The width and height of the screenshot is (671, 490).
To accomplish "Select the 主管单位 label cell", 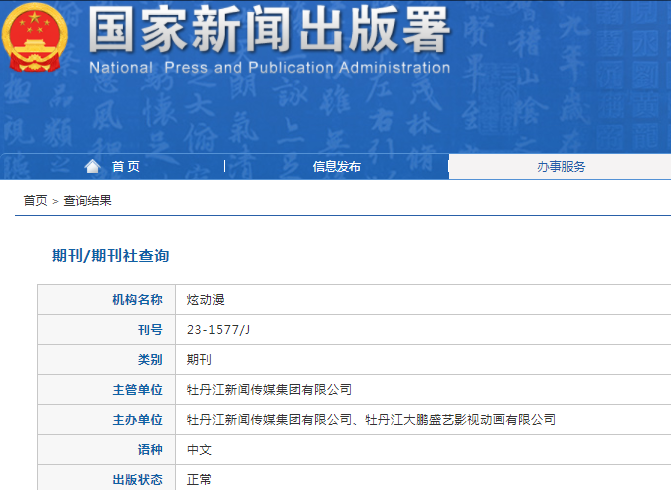I will click(107, 389).
